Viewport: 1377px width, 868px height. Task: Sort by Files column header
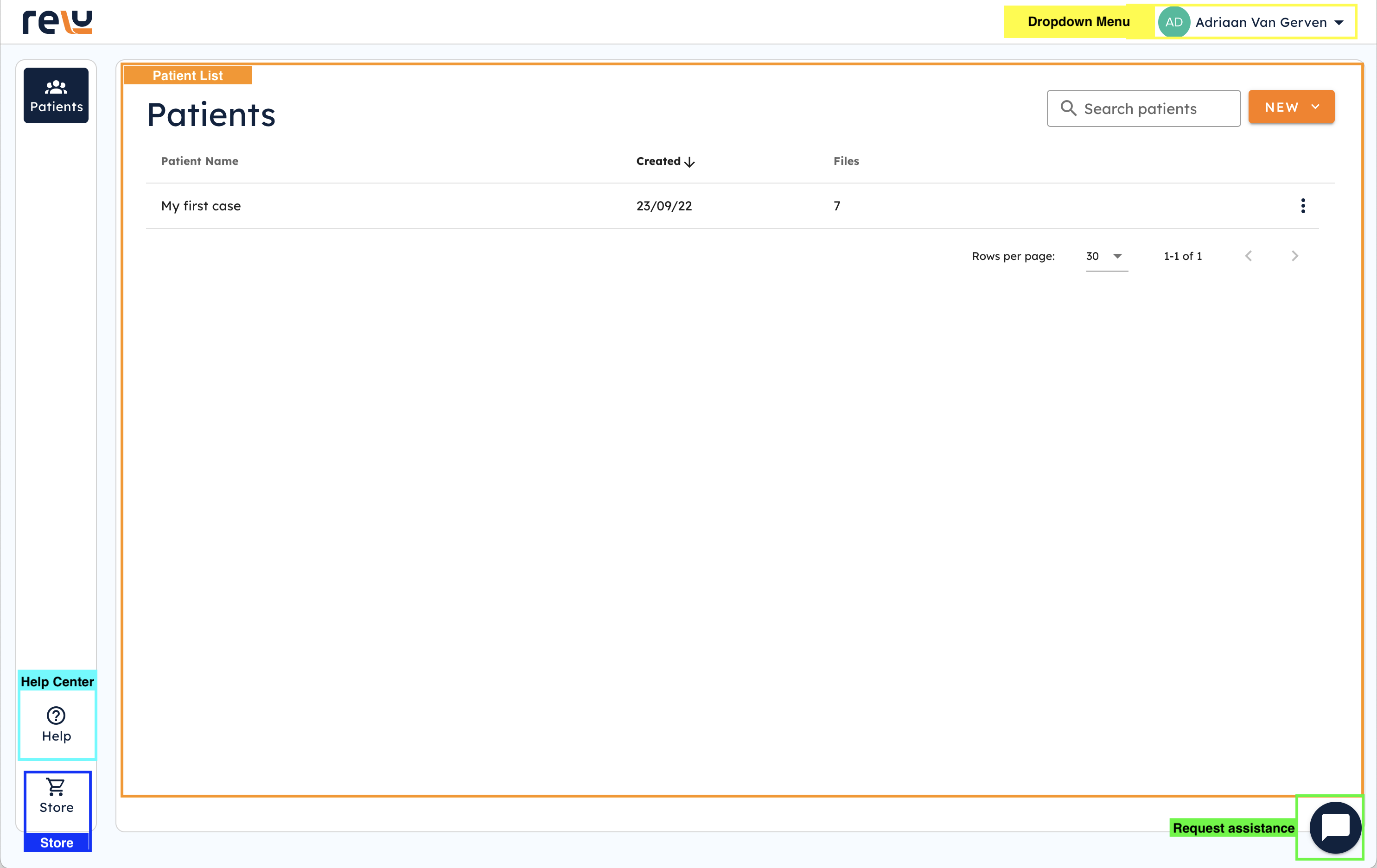pyautogui.click(x=846, y=161)
